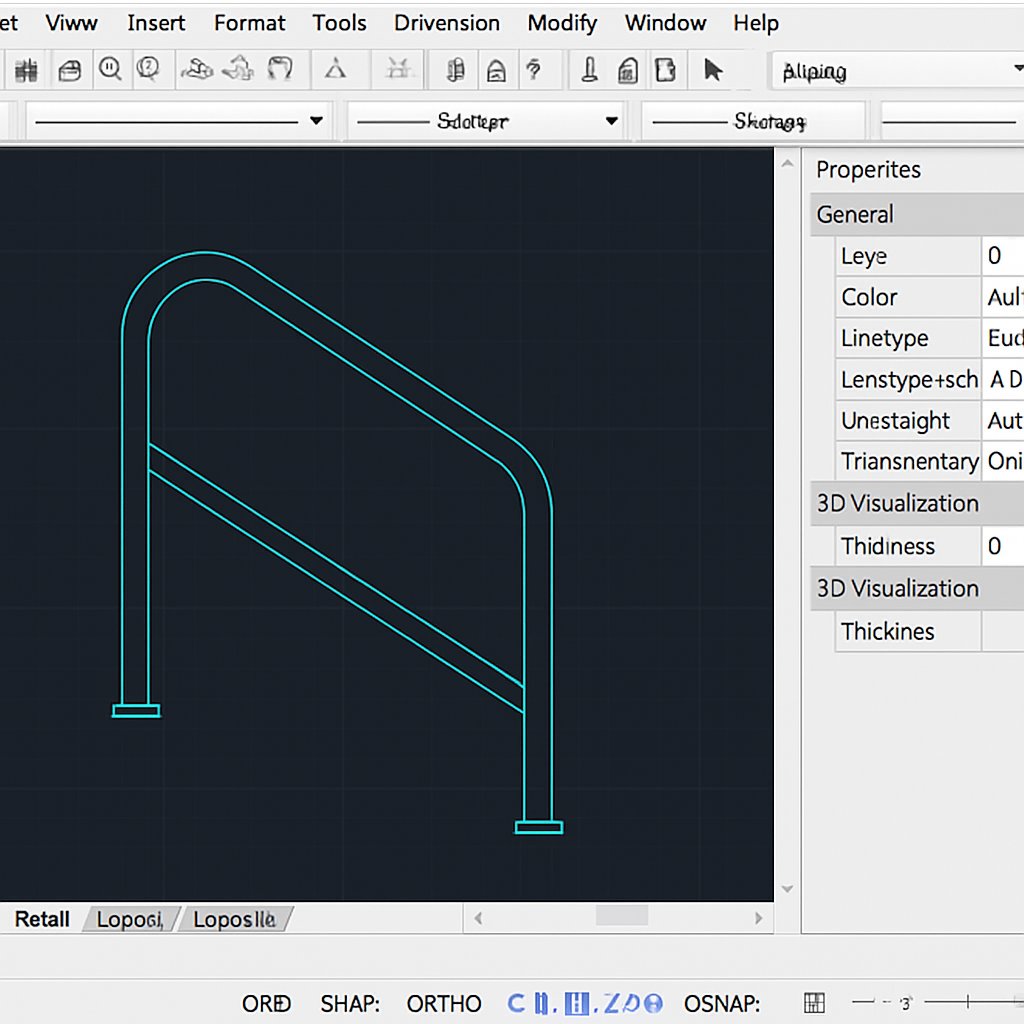This screenshot has width=1024, height=1024.
Task: Click the calculator icon in toolbar
Action: tap(628, 70)
